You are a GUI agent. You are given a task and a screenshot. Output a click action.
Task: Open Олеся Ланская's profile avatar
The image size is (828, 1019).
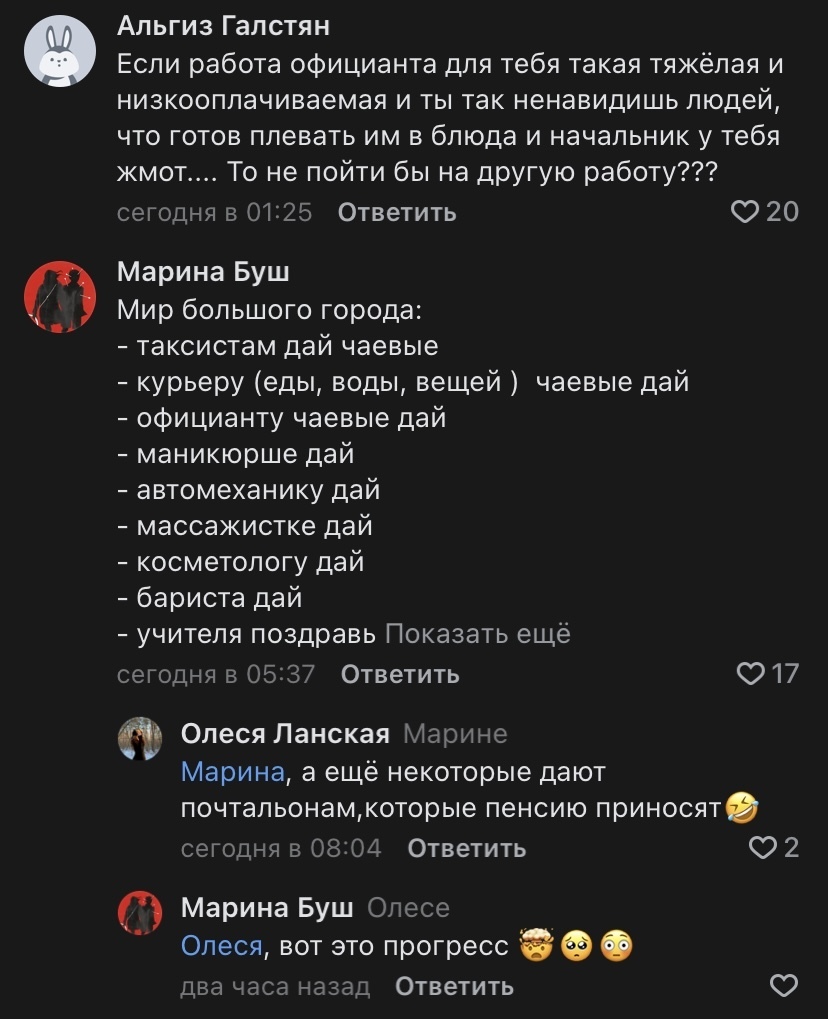(x=140, y=741)
